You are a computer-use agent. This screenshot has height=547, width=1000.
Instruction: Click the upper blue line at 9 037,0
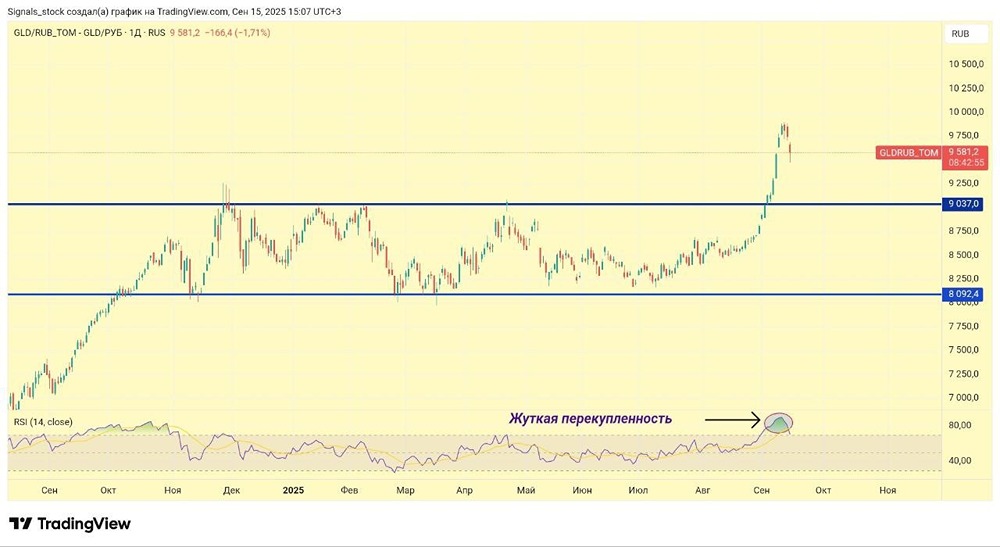(474, 205)
